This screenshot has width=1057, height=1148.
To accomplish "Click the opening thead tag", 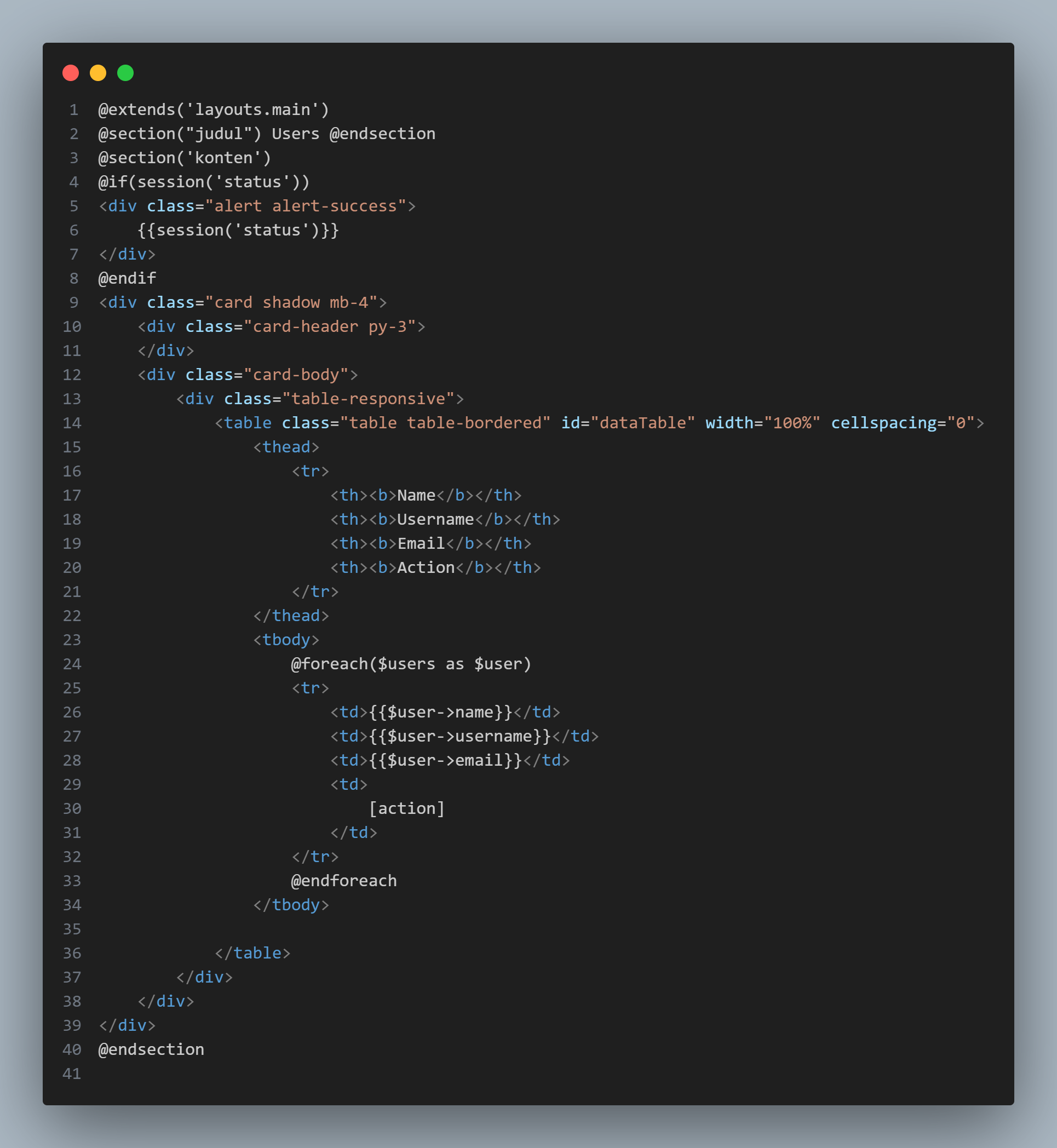I will click(286, 447).
